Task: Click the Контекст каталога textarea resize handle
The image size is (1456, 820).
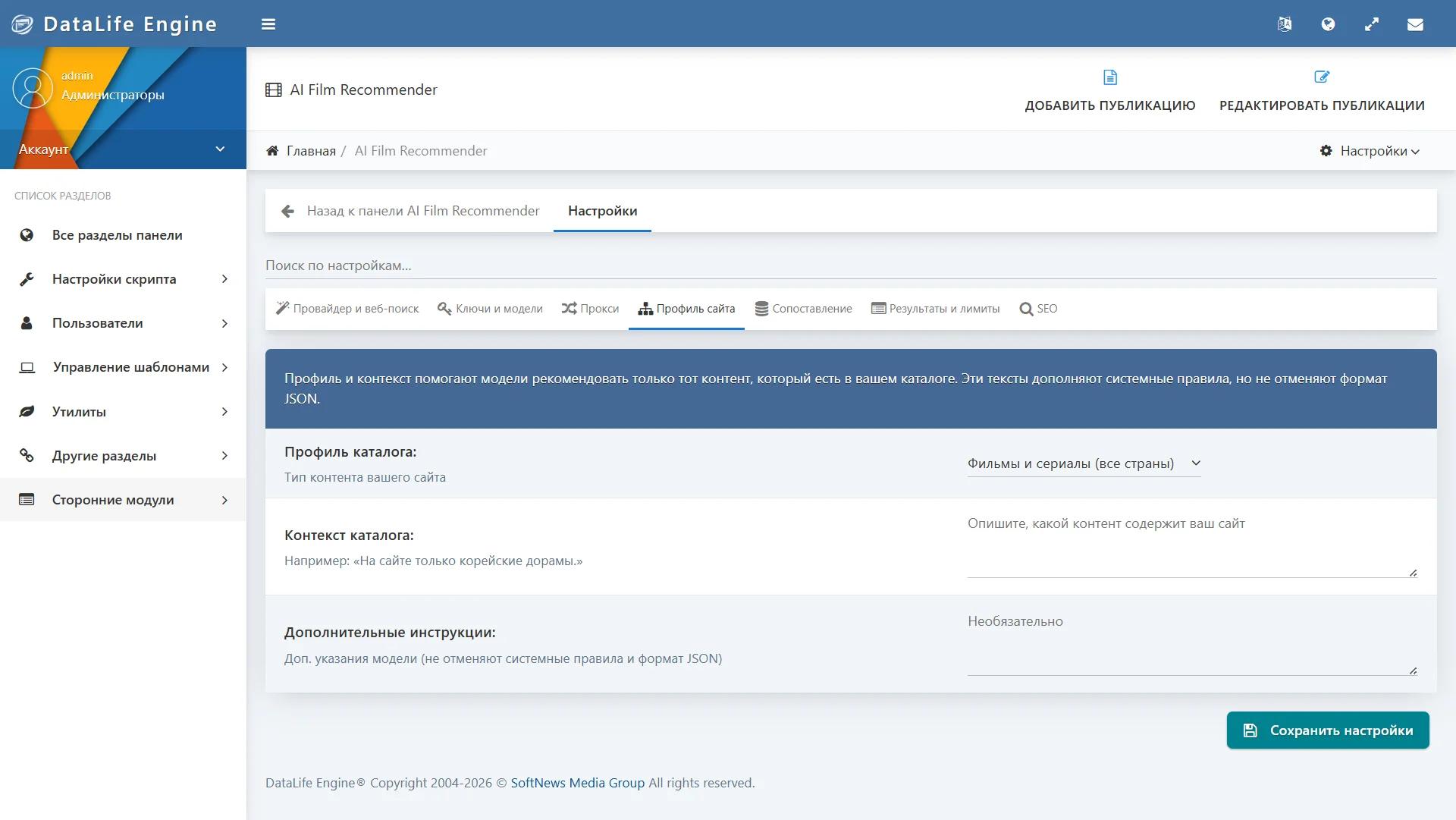Action: 1413,573
